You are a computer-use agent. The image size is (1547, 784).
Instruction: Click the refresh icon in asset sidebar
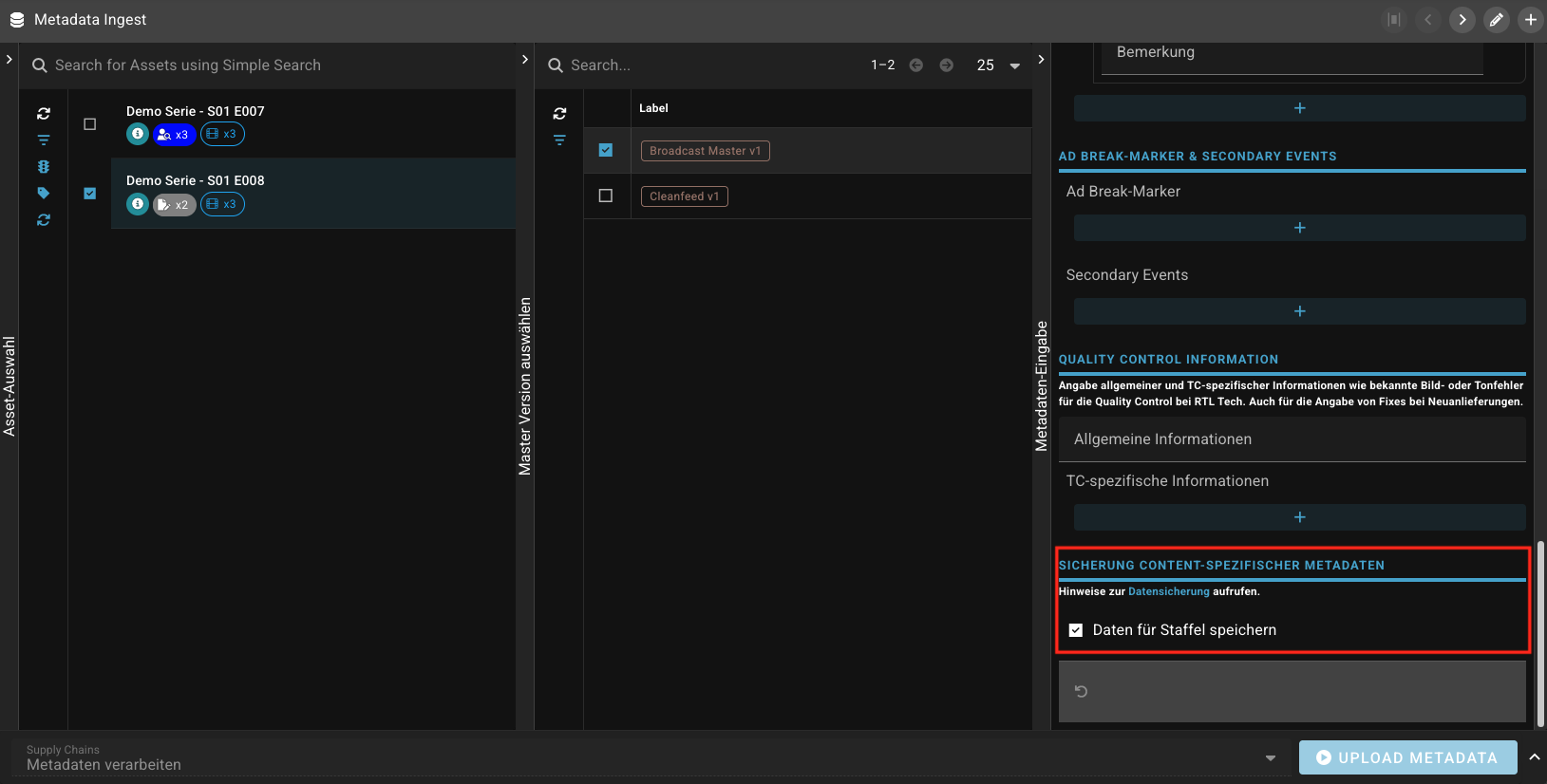click(44, 113)
